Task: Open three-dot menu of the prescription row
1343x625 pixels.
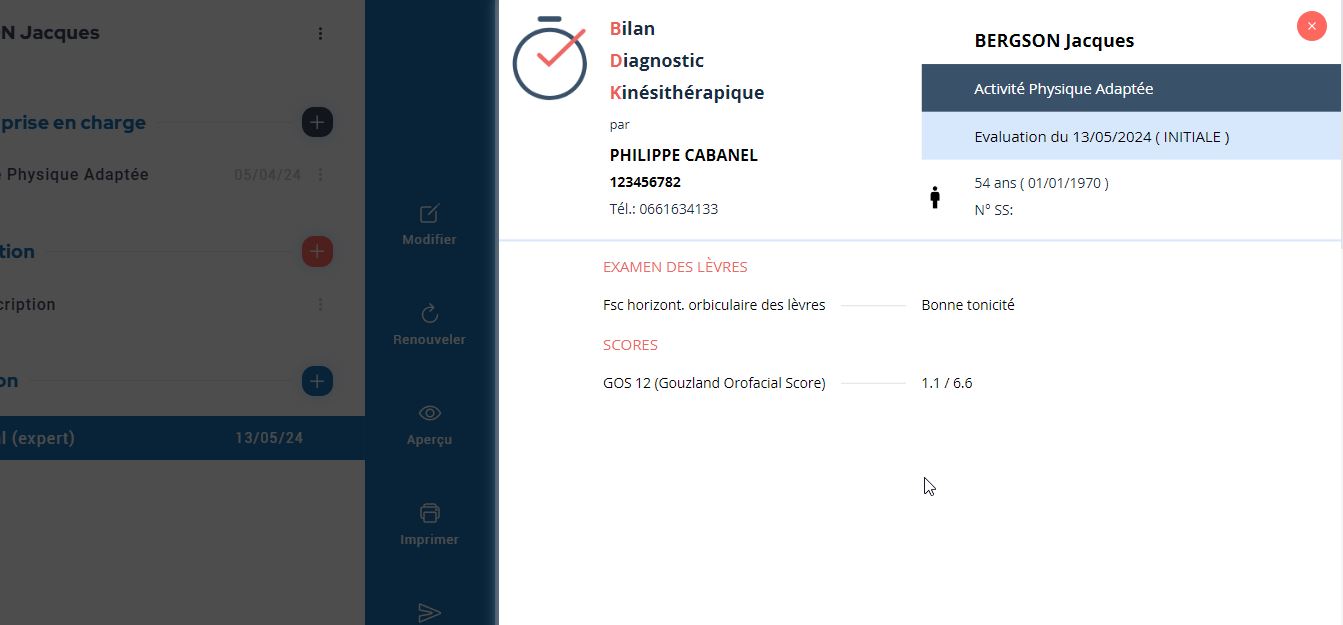Action: (320, 304)
